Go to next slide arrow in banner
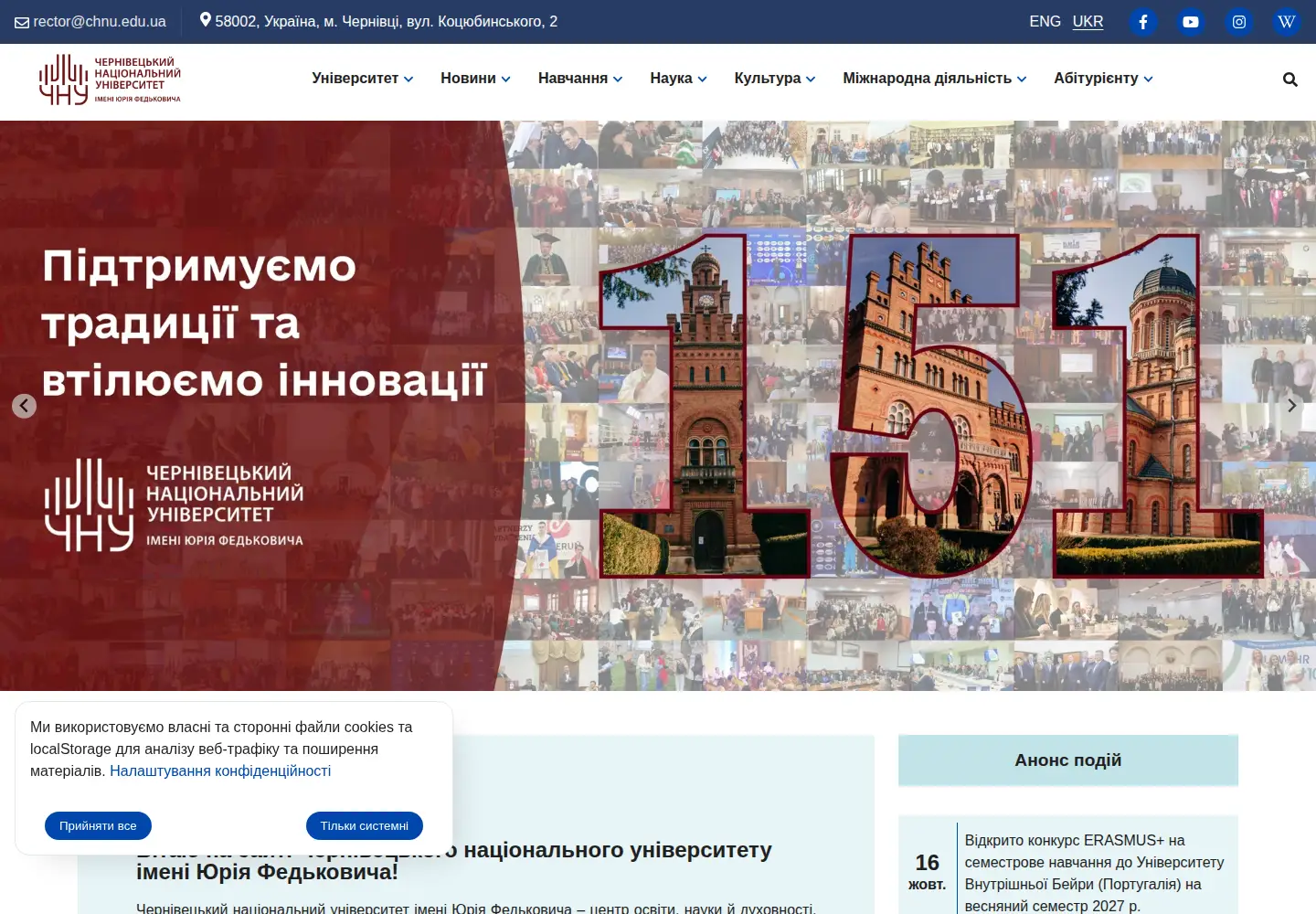The image size is (1316, 914). pyautogui.click(x=1291, y=406)
